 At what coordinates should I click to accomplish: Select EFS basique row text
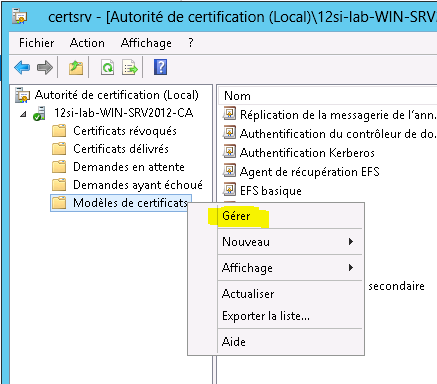click(271, 191)
